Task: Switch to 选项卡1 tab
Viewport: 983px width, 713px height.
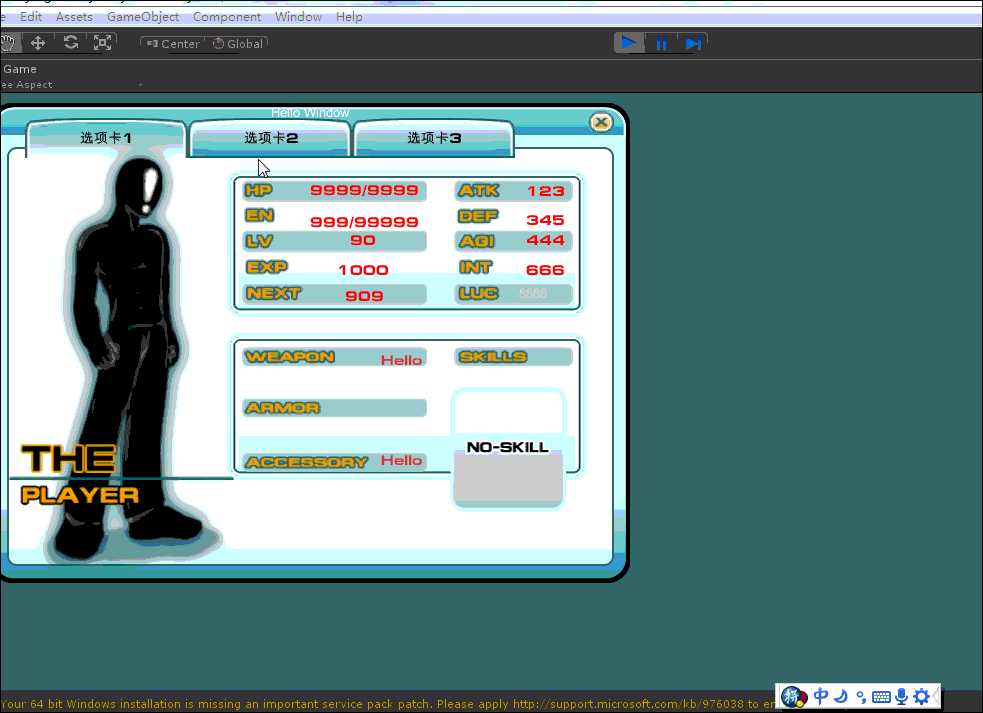Action: coord(106,138)
